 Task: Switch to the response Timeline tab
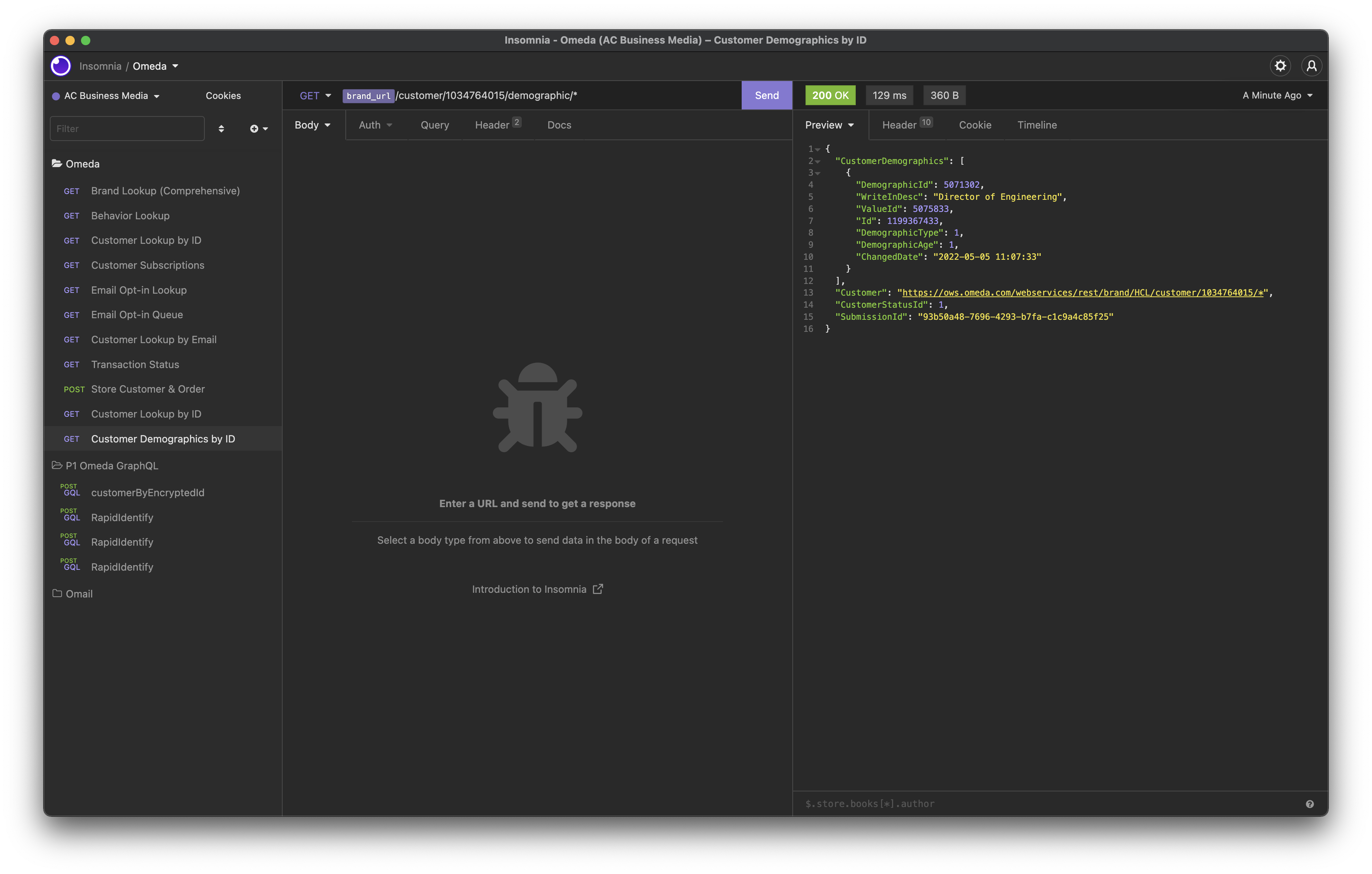pyautogui.click(x=1036, y=125)
